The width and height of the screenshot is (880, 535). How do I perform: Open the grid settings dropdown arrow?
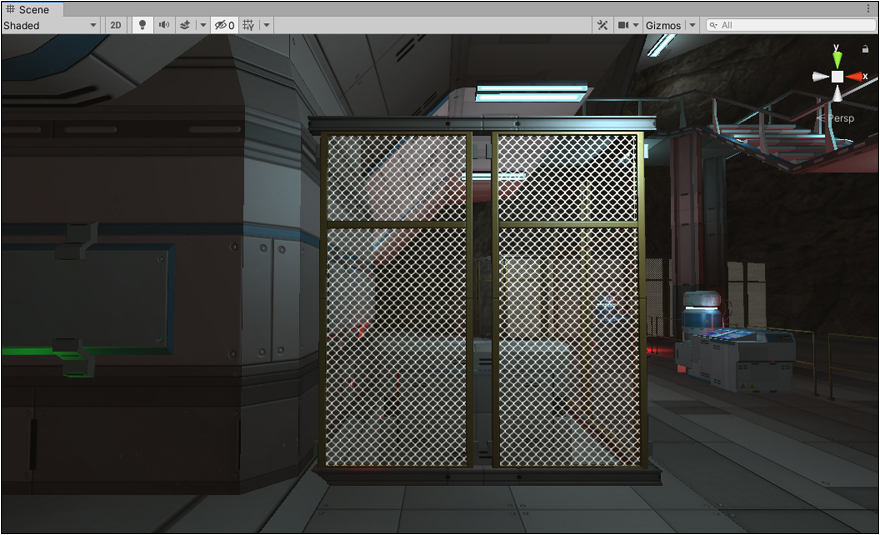coord(267,25)
